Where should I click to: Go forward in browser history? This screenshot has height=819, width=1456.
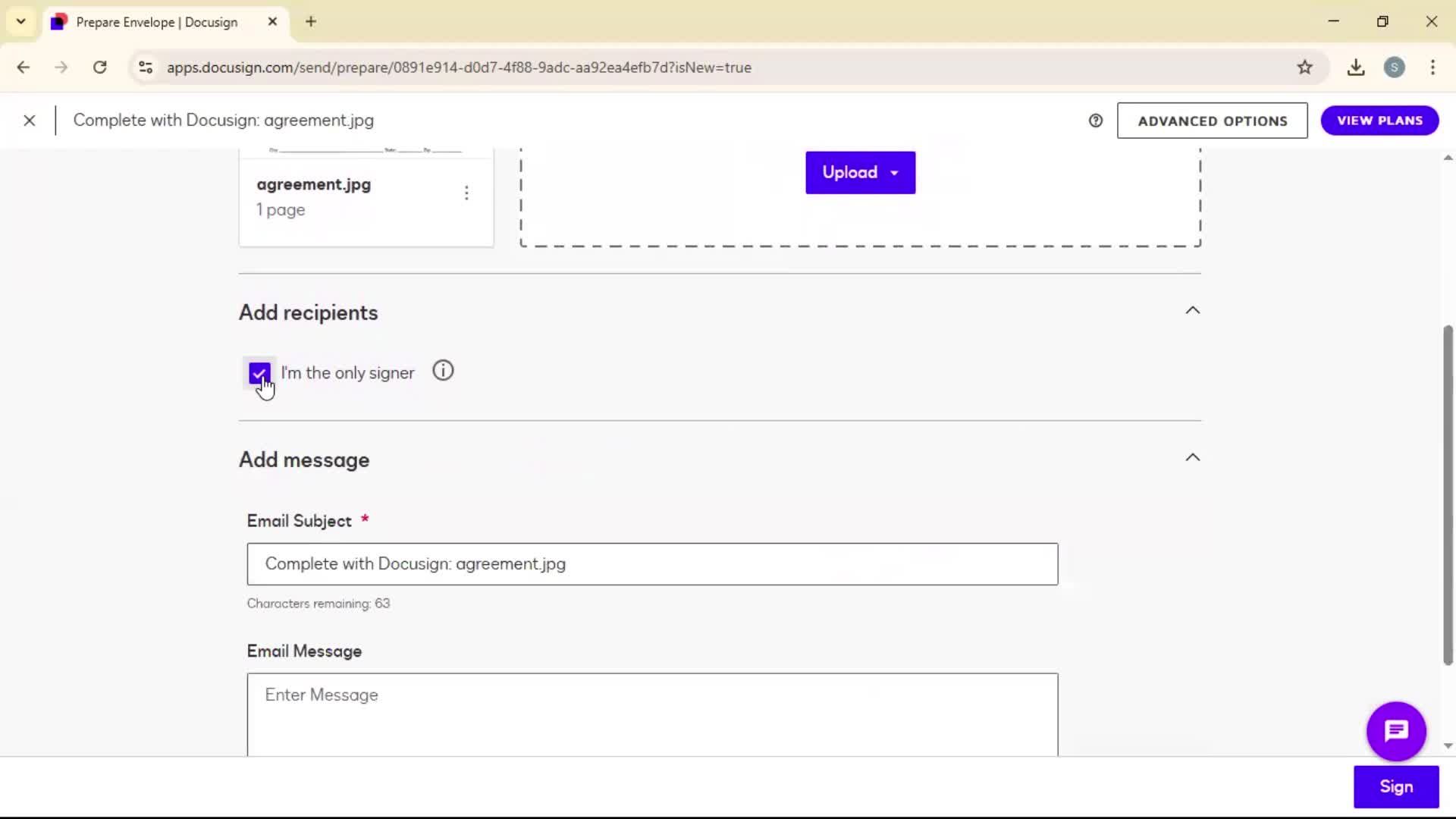61,67
